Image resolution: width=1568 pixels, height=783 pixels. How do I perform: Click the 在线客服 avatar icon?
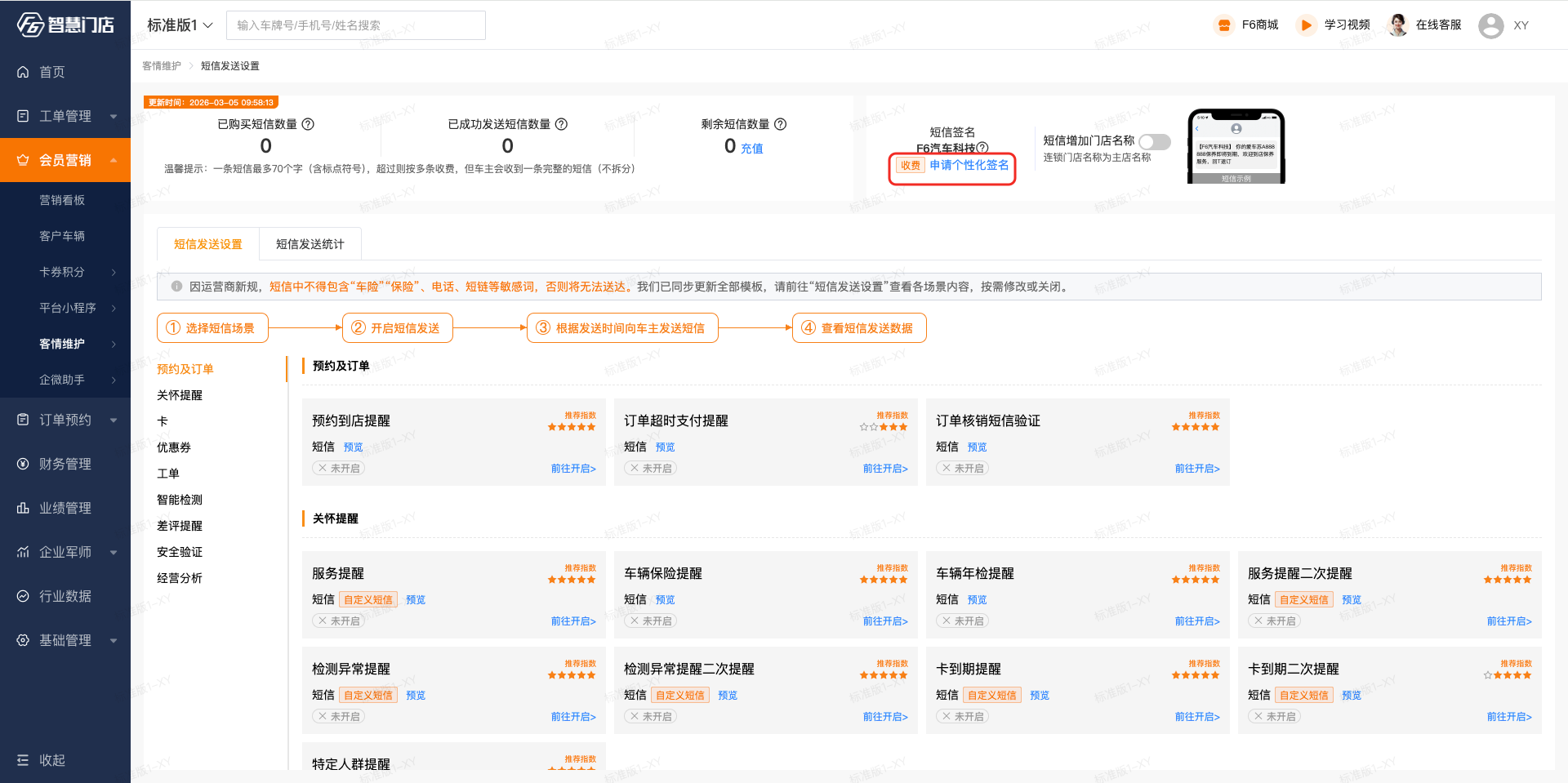point(1397,25)
